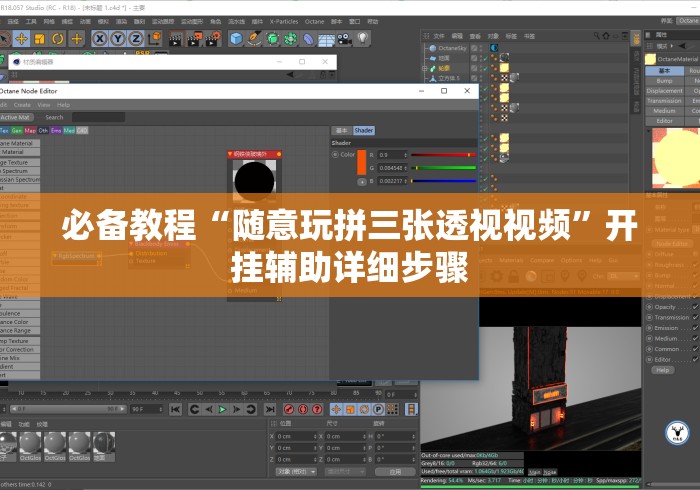700x490 pixels.
Task: Toggle the Z axis lock
Action: (x=135, y=39)
